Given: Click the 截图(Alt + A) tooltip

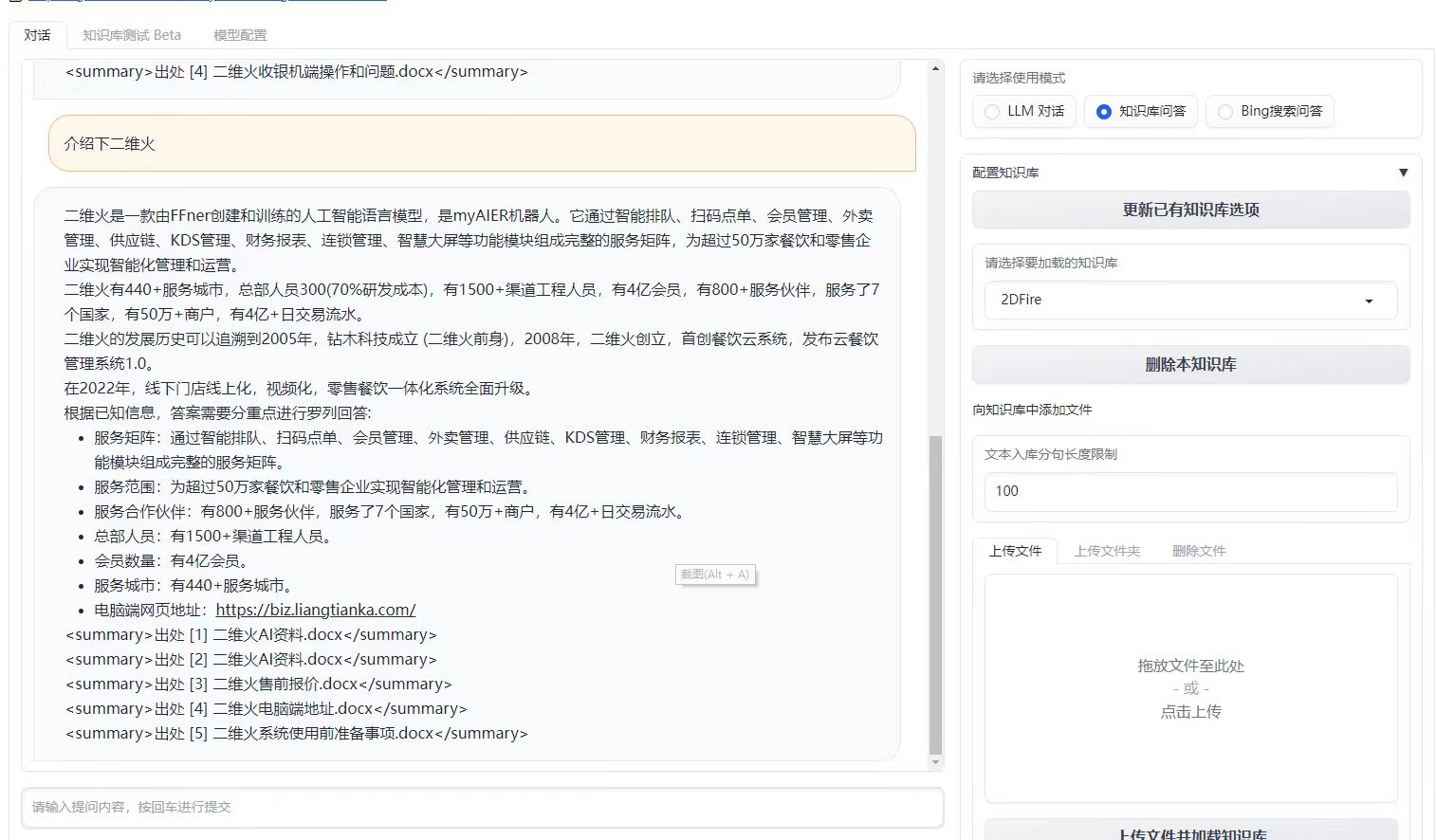Looking at the screenshot, I should [715, 575].
